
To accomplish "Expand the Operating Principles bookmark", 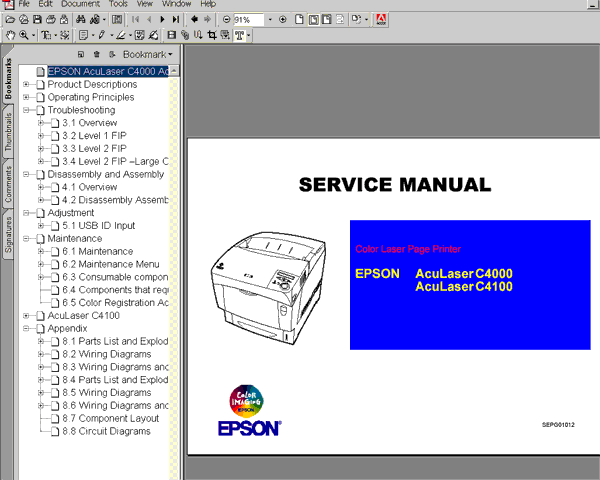I will pos(26,97).
